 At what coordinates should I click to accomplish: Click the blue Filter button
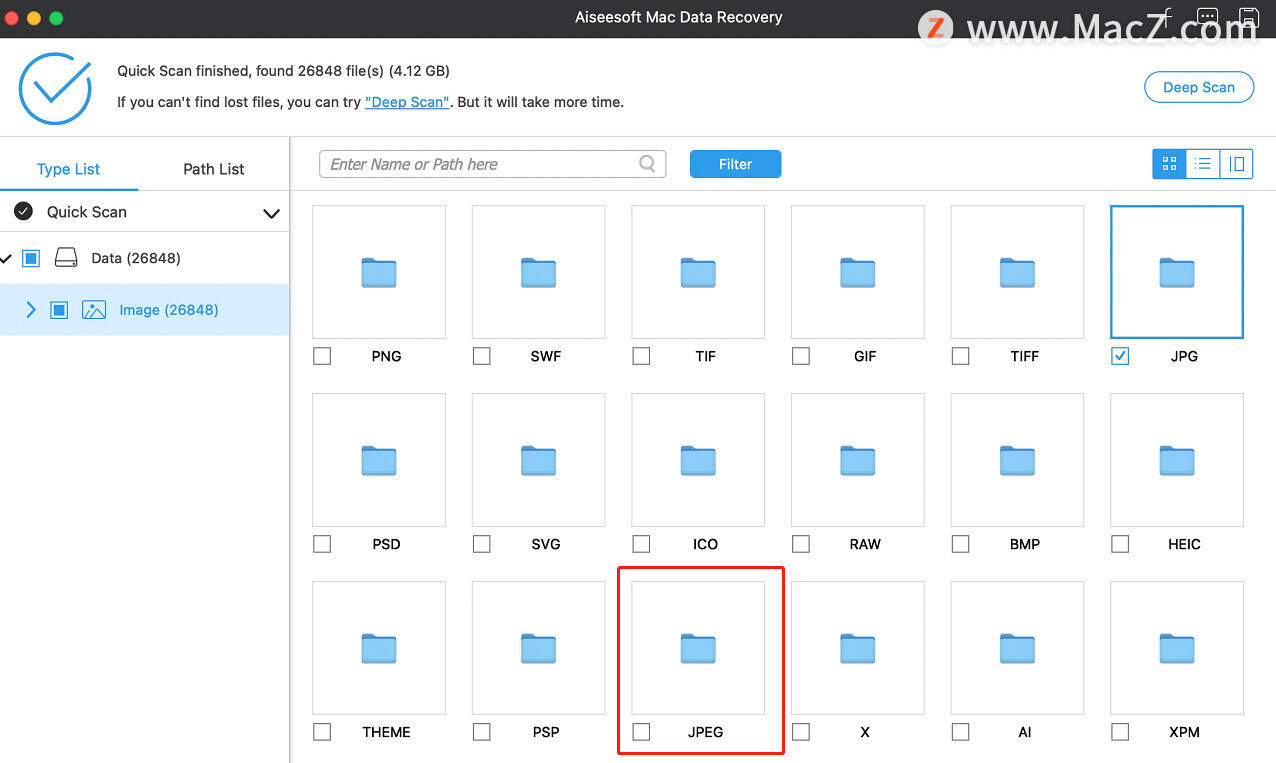[x=735, y=164]
